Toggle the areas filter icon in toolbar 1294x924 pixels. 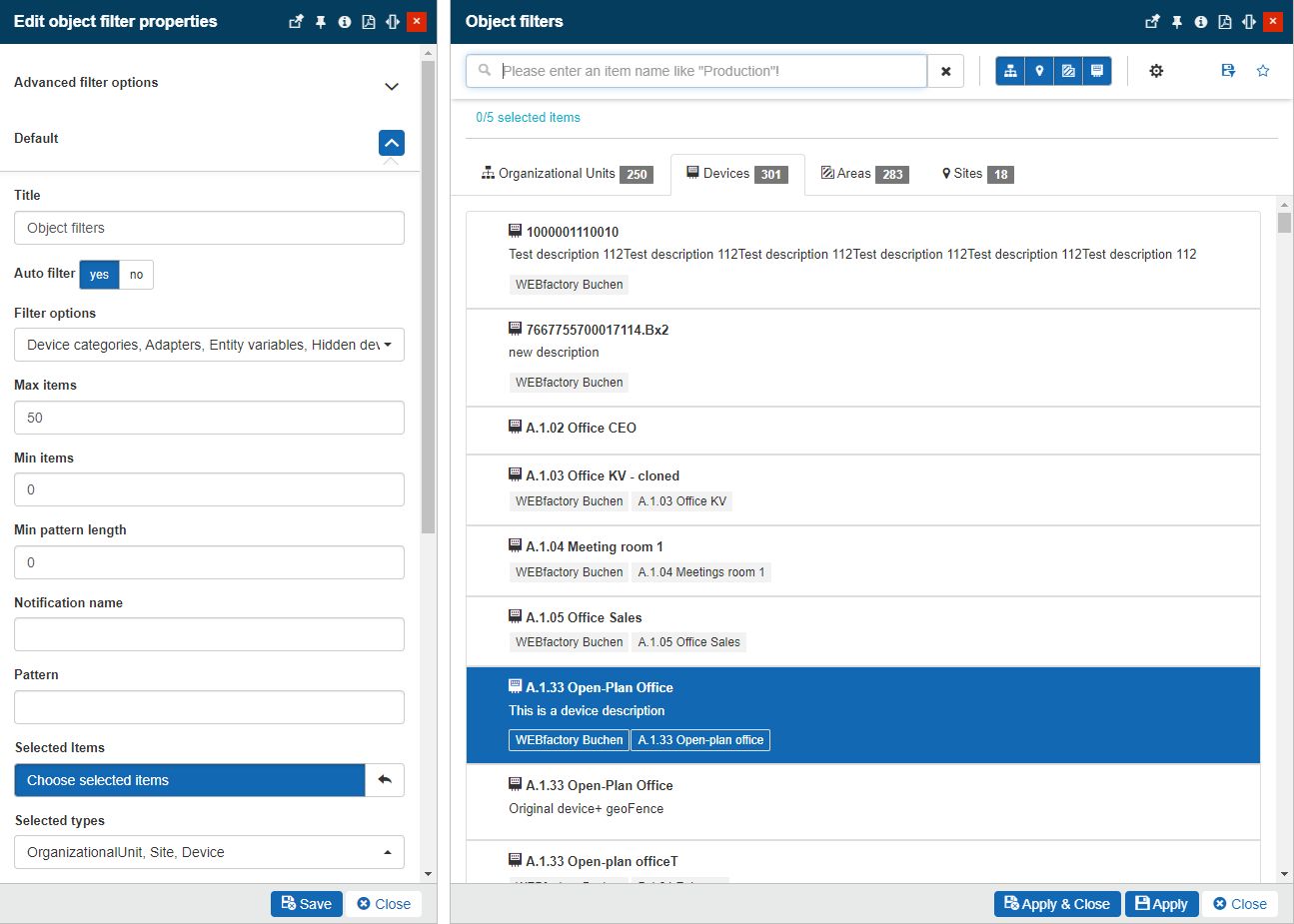(1068, 71)
